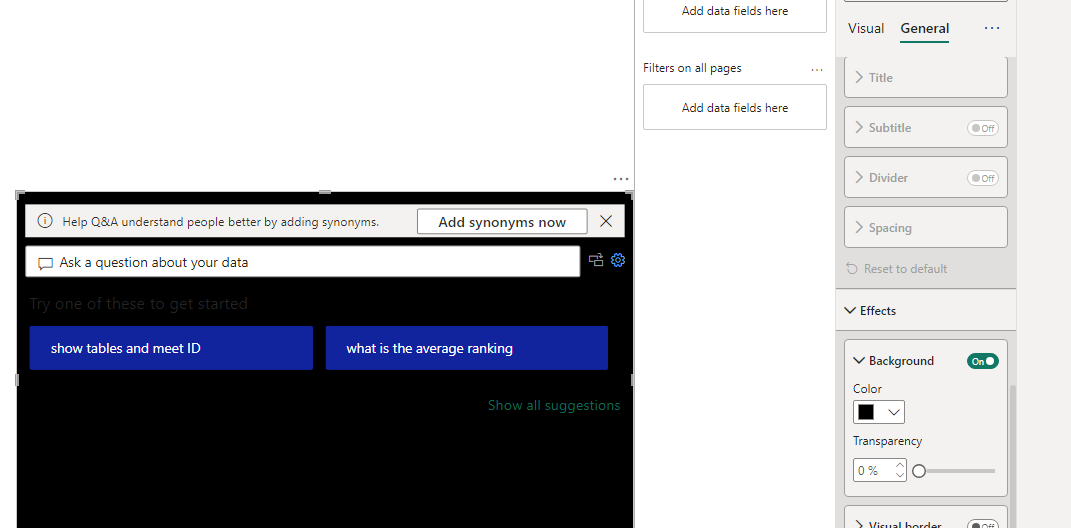Viewport: 1071px width, 528px height.
Task: Select 'show tables and meet ID' suggestion
Action: [x=171, y=348]
